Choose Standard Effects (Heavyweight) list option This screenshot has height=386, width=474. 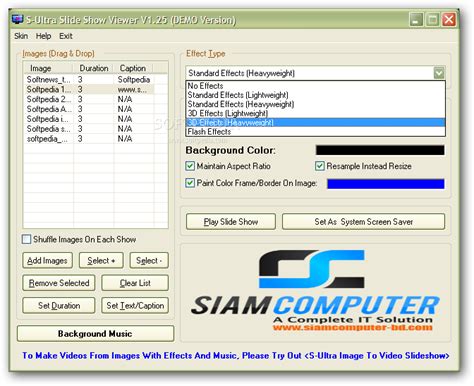click(x=315, y=104)
